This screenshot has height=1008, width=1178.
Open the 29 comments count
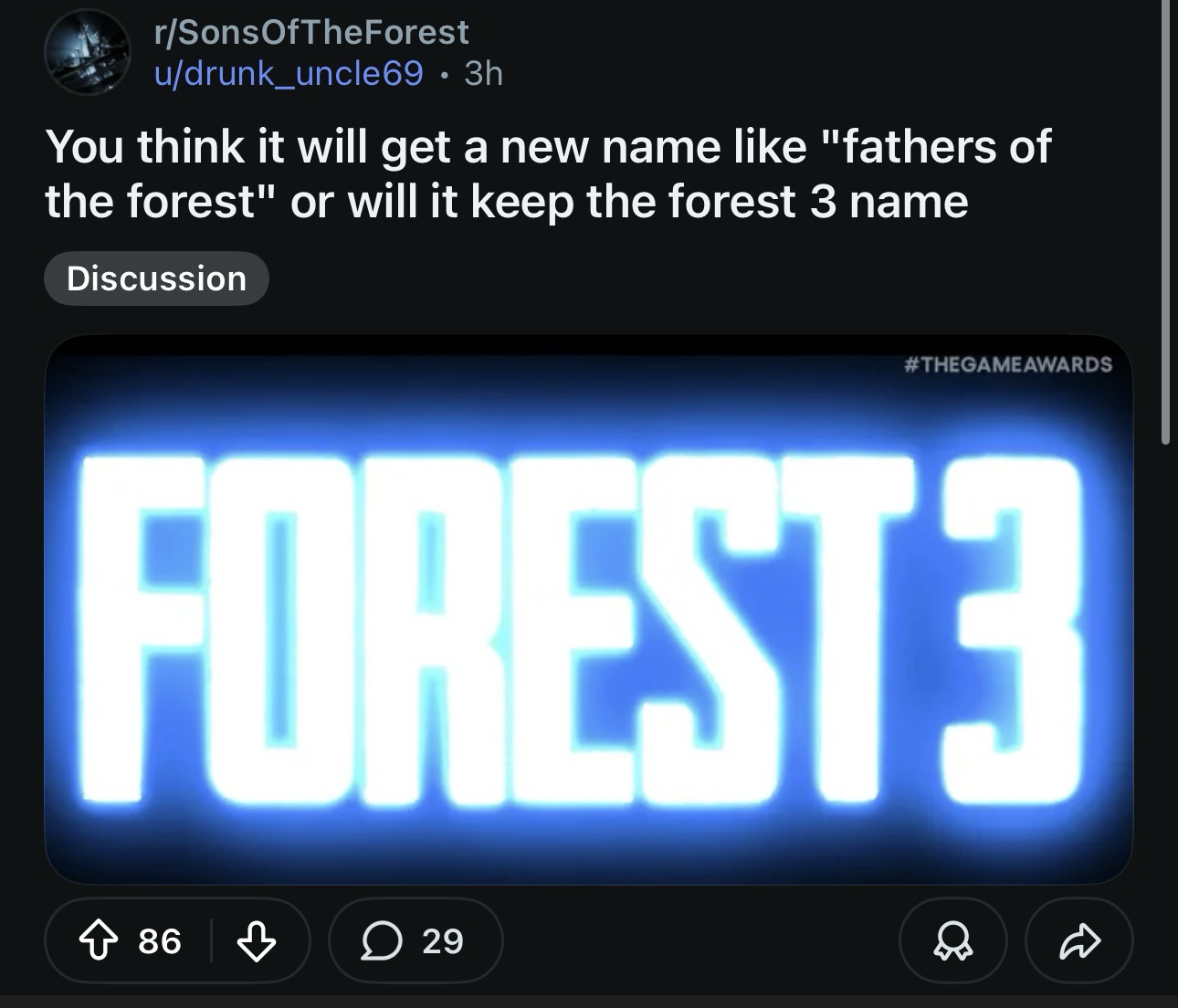[x=443, y=940]
